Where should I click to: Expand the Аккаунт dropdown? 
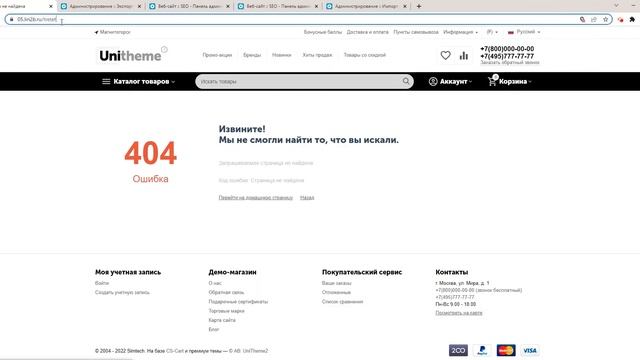coord(450,81)
